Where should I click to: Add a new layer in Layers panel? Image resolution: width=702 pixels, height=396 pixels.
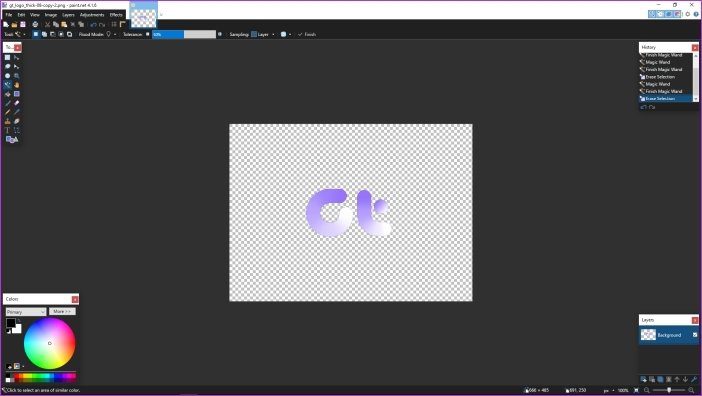click(x=643, y=379)
